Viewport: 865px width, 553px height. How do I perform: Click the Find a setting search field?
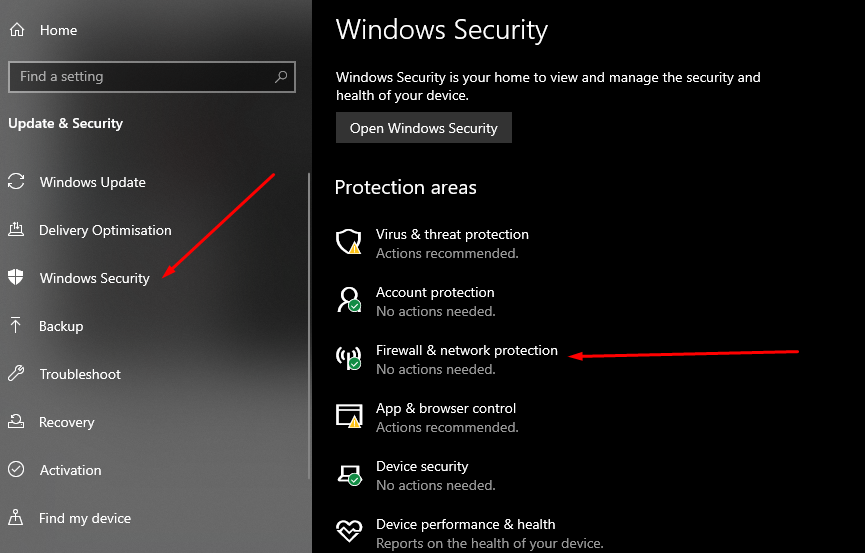point(152,77)
